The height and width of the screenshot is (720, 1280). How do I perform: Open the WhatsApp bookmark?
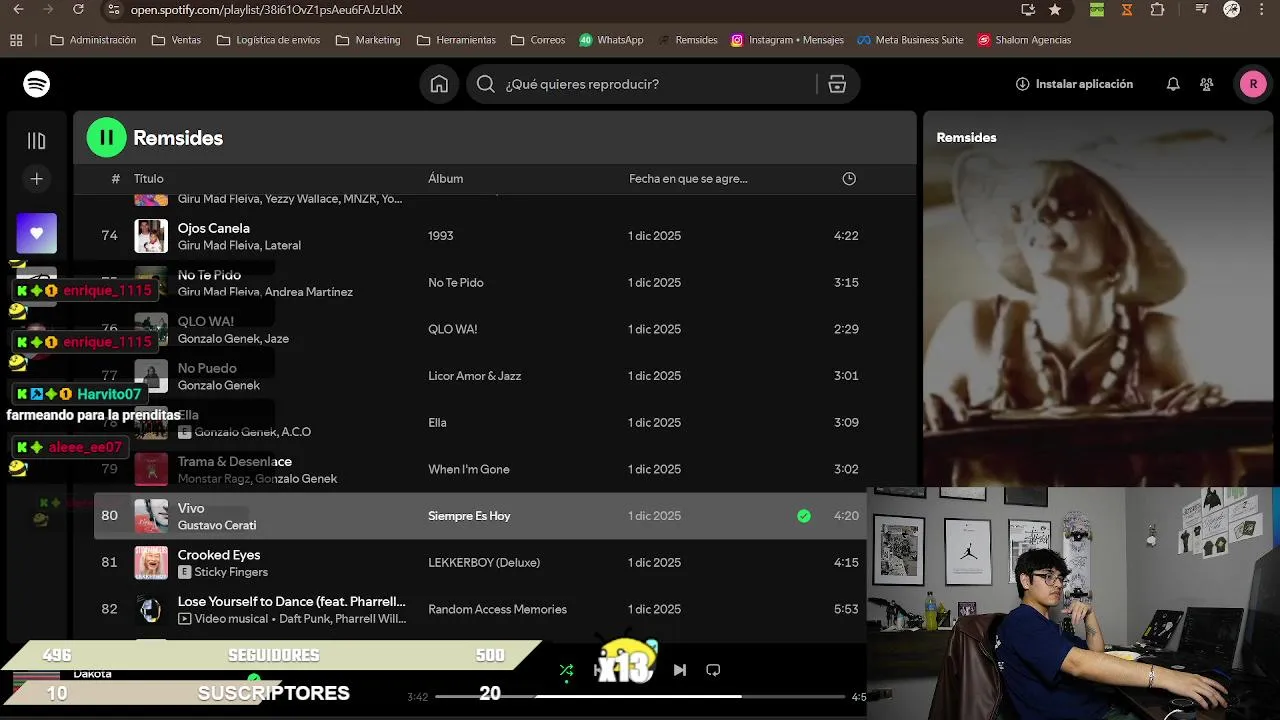[x=611, y=40]
